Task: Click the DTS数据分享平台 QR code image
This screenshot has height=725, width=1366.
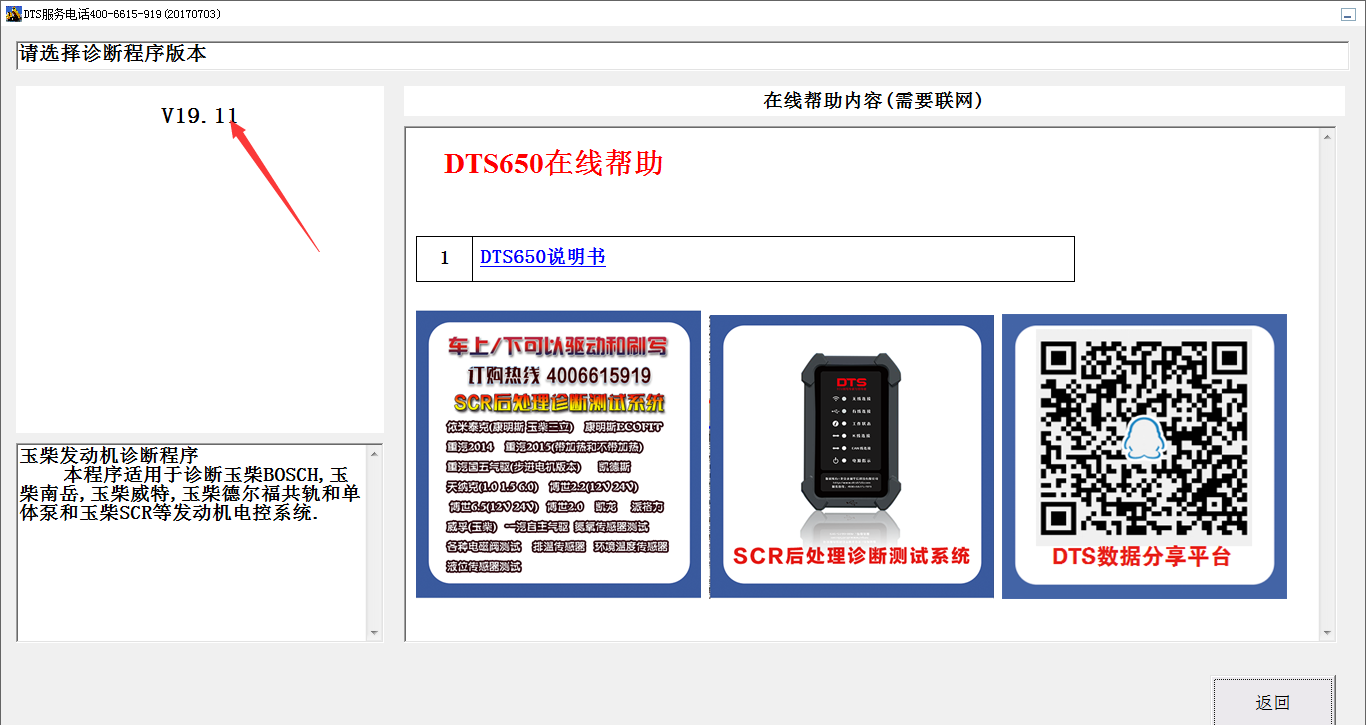Action: [x=1144, y=457]
